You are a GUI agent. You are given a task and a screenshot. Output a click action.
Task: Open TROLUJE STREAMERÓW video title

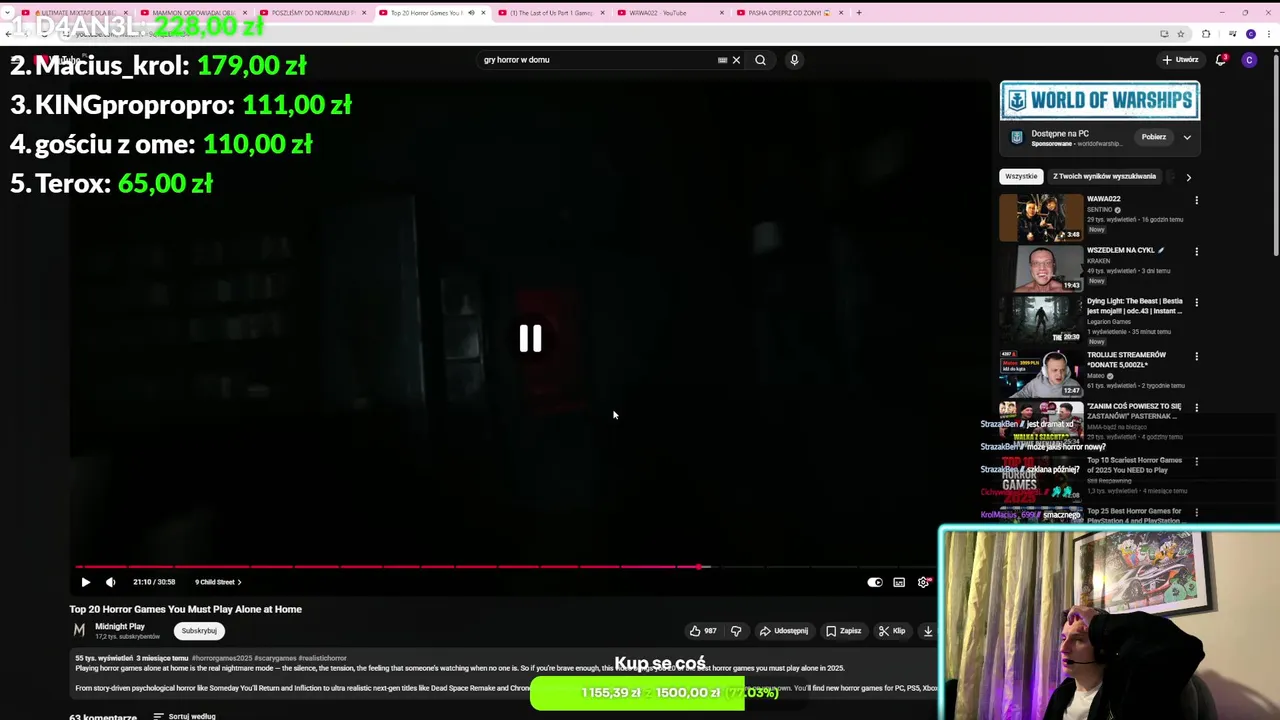(x=1127, y=360)
